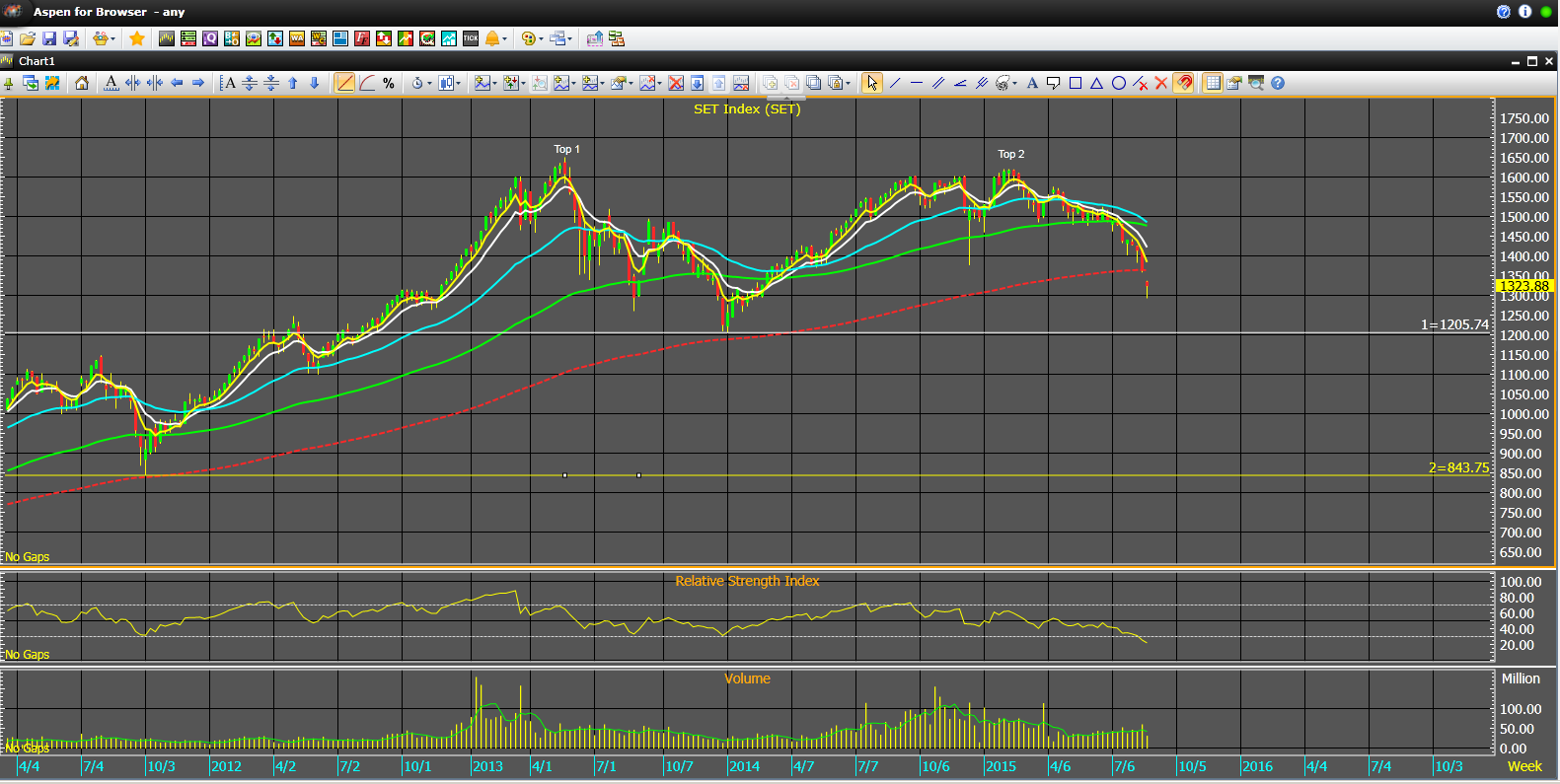The width and height of the screenshot is (1560, 784).
Task: Select the text annotation A tool
Action: click(x=1032, y=83)
